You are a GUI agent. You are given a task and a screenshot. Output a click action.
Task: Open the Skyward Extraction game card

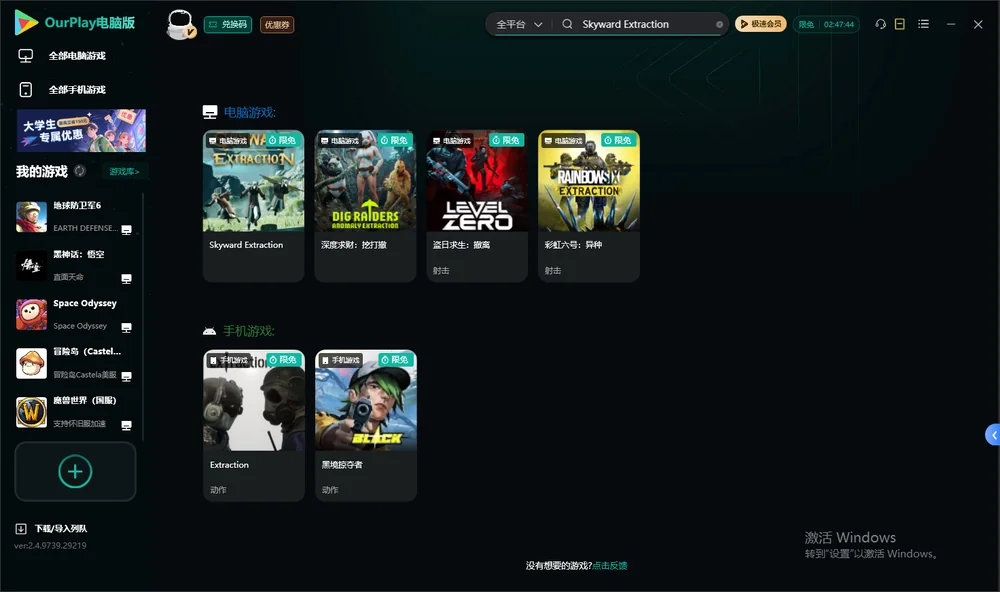(253, 206)
